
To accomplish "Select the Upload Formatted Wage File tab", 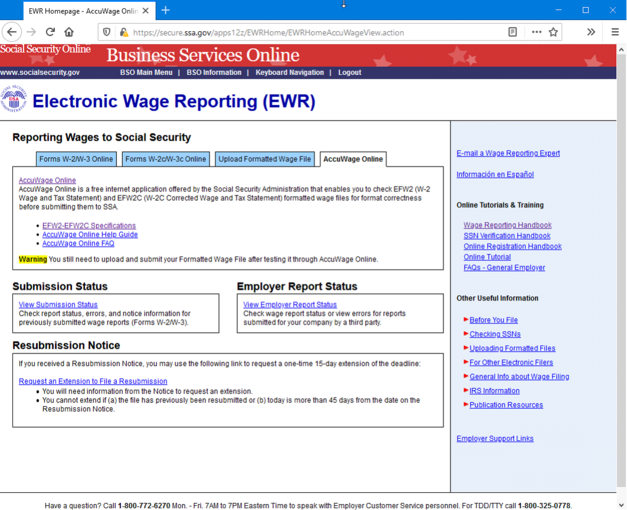I will [x=265, y=159].
